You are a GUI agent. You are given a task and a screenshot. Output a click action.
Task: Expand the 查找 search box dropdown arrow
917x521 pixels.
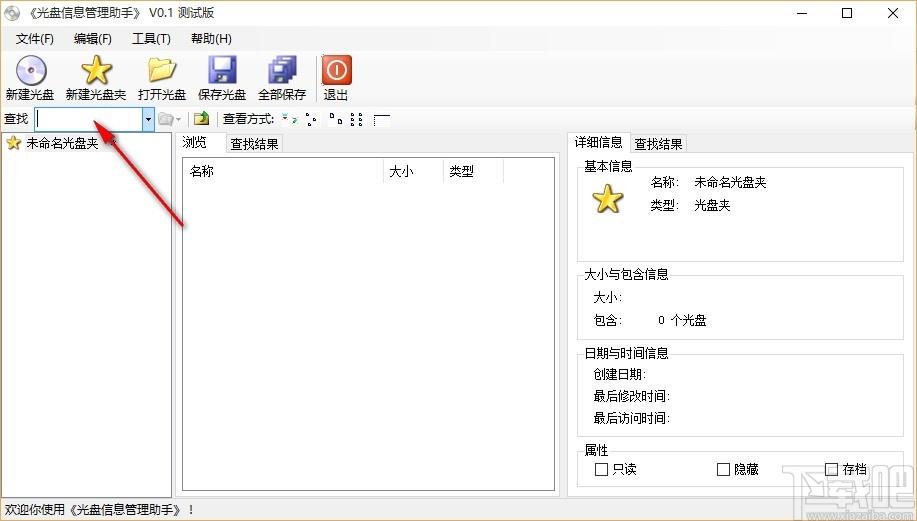(x=148, y=119)
